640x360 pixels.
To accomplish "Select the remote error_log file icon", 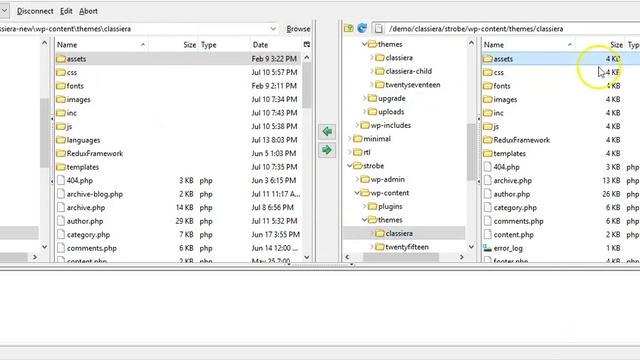I will pyautogui.click(x=487, y=248).
